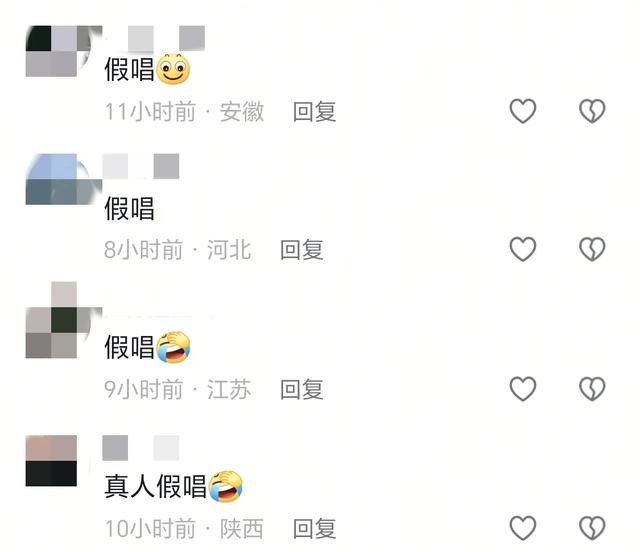This screenshot has width=640, height=552.
Task: Reply to the 10小时前 陕西 comment
Action: pos(315,529)
